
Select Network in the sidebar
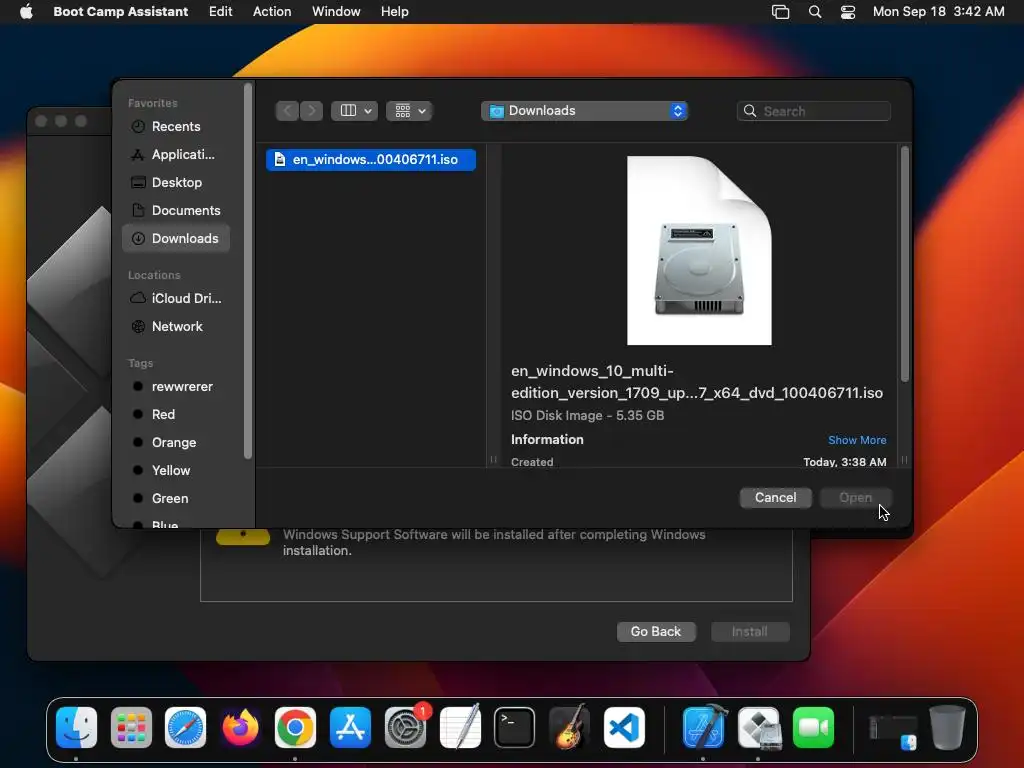coord(176,327)
